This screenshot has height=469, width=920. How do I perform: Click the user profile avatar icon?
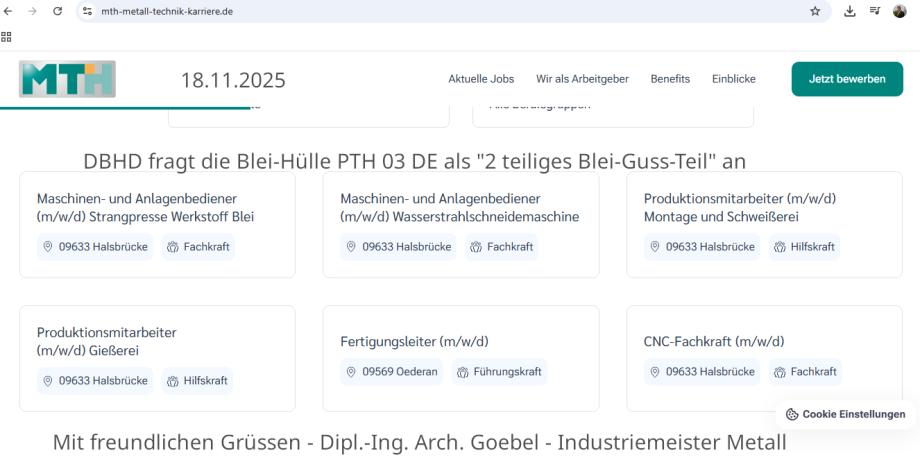tap(900, 11)
